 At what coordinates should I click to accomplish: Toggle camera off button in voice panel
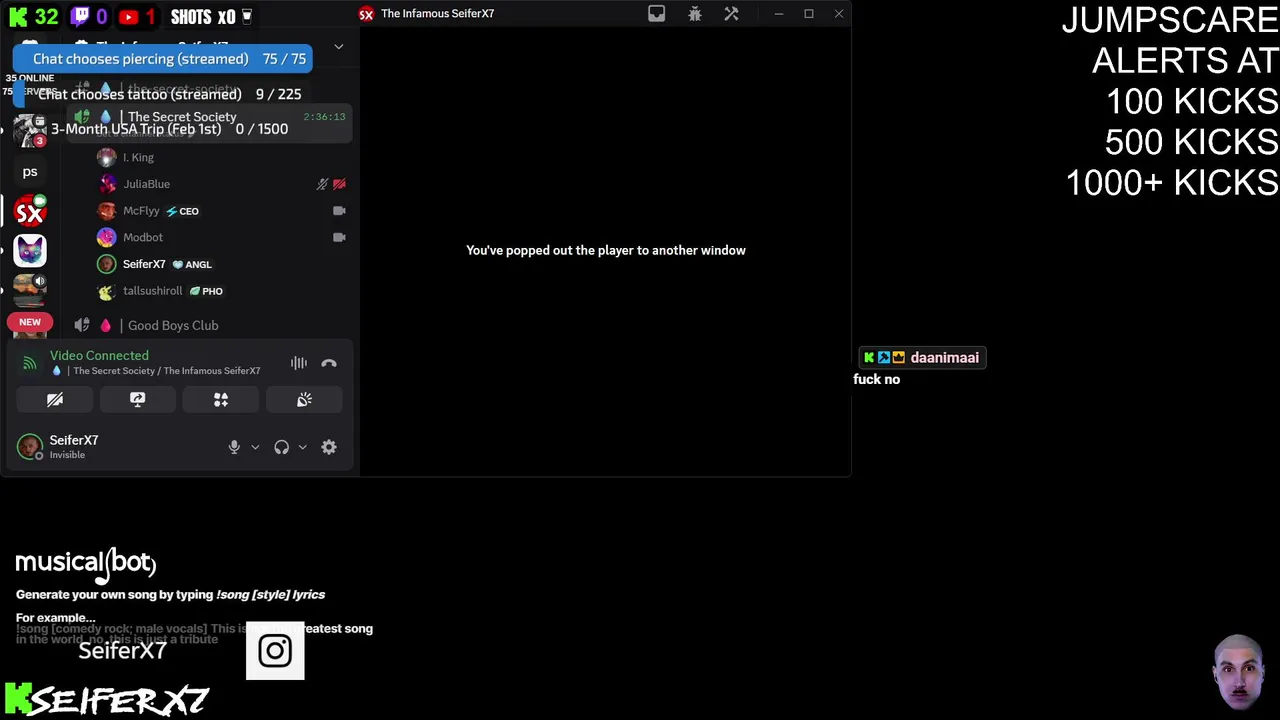tap(55, 399)
